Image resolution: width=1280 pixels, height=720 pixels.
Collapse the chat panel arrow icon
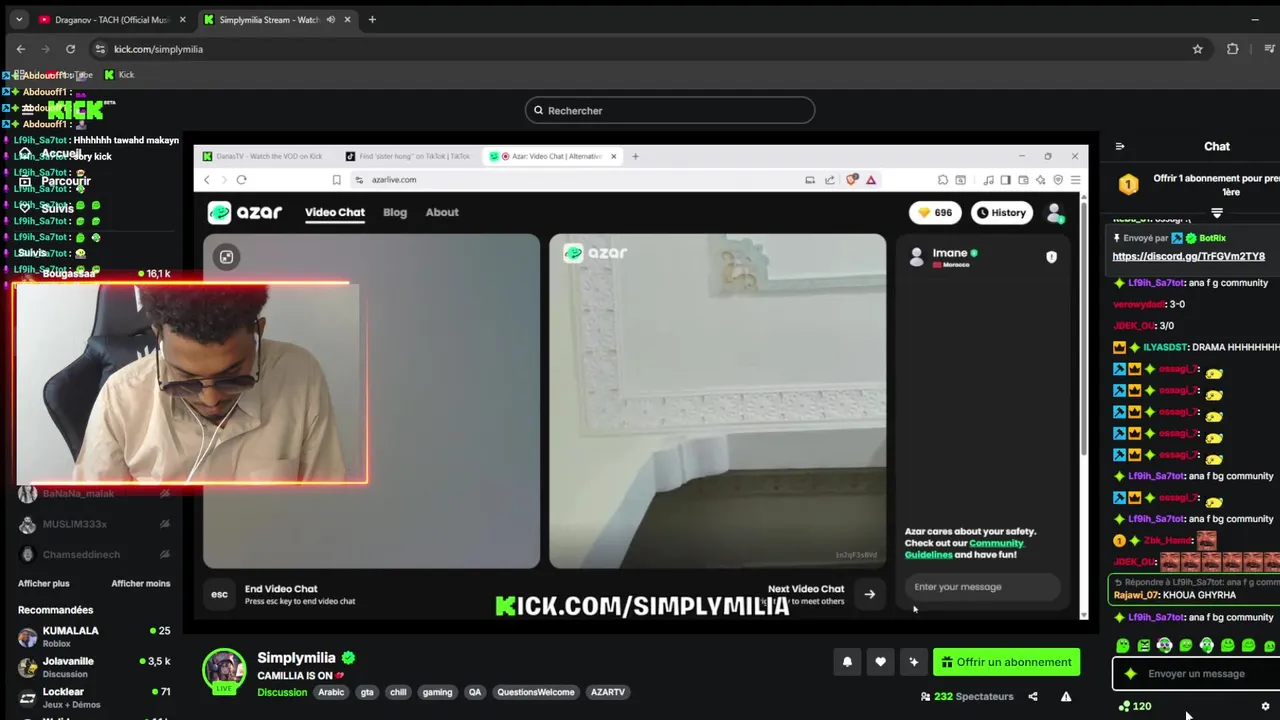point(1120,146)
